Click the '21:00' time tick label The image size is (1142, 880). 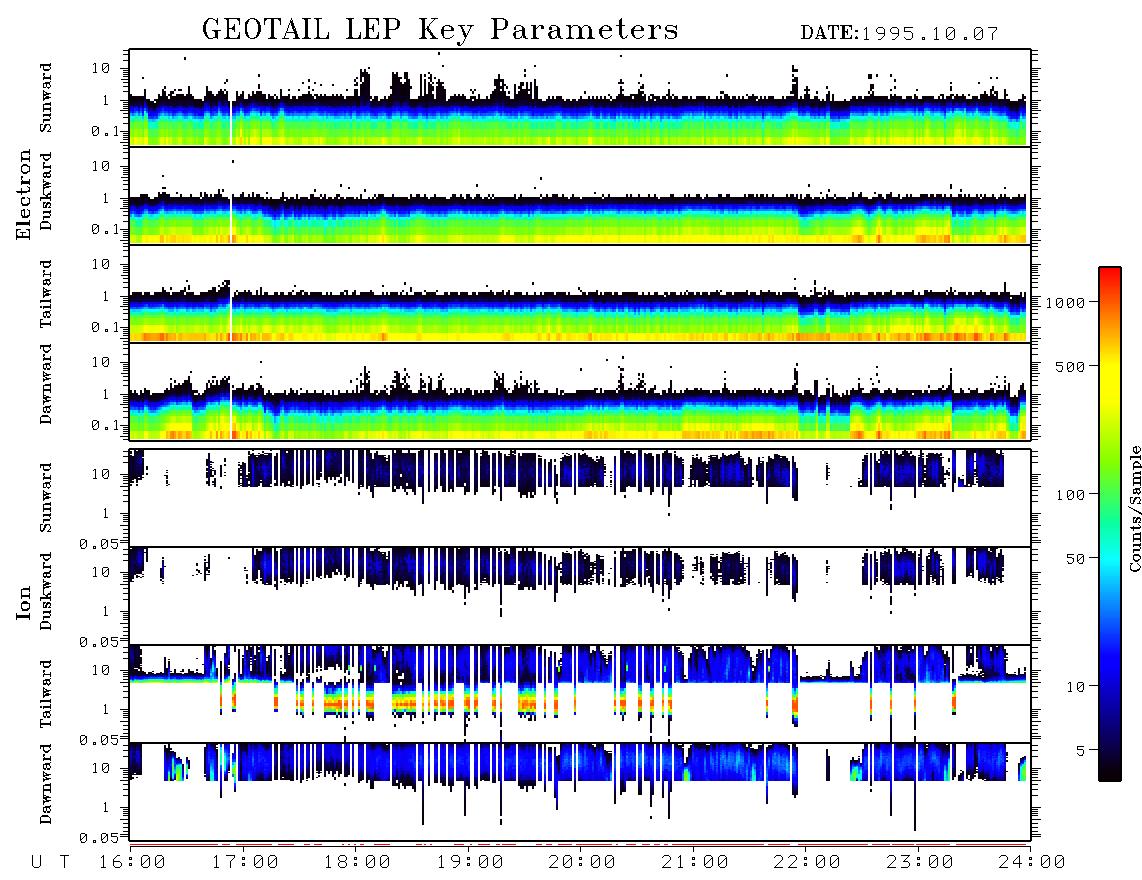695,863
